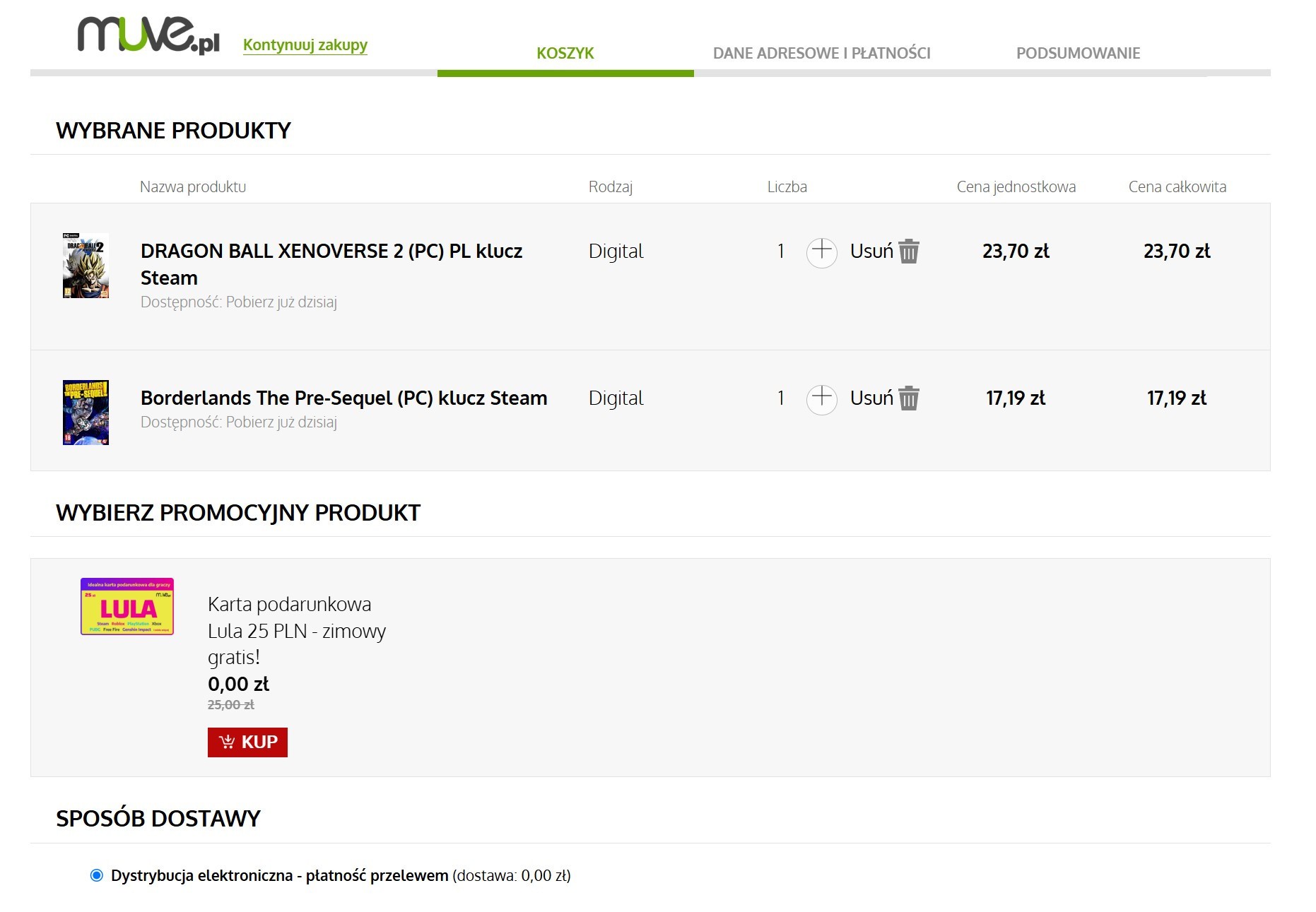The height and width of the screenshot is (912, 1316).
Task: Click Usuń text in Dragon Ball row
Action: point(871,251)
